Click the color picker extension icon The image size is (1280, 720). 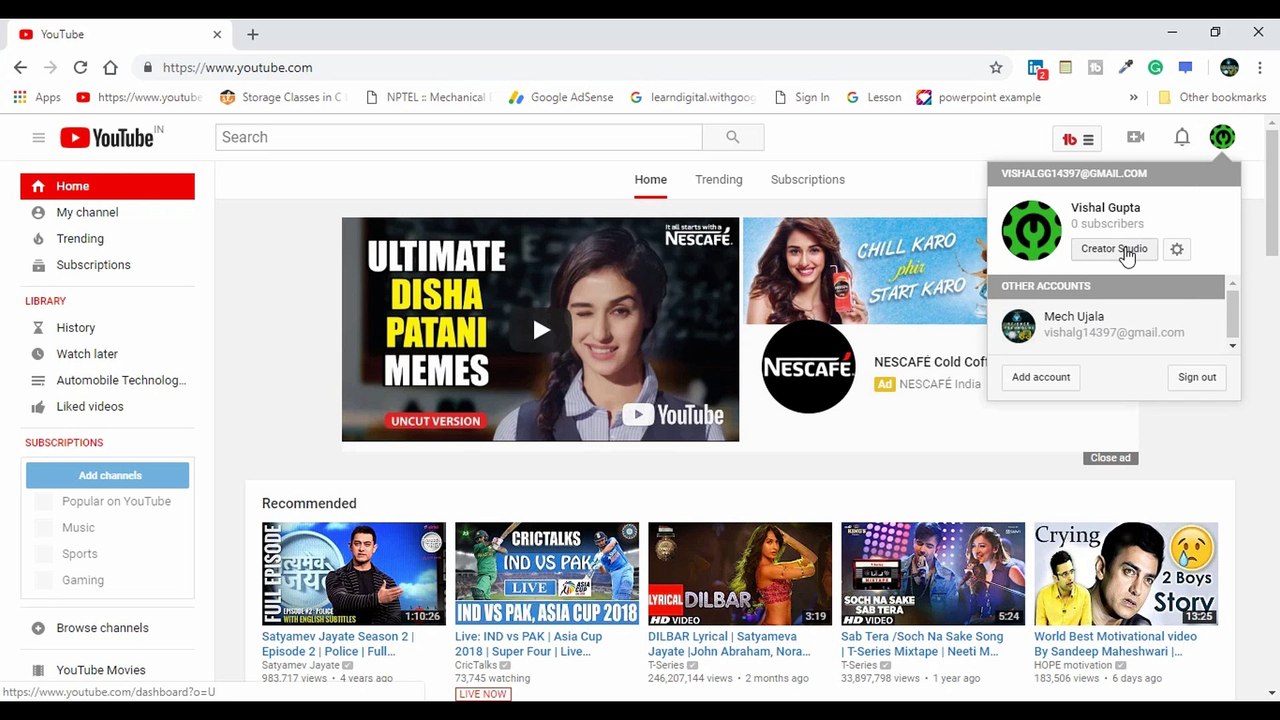(1125, 68)
